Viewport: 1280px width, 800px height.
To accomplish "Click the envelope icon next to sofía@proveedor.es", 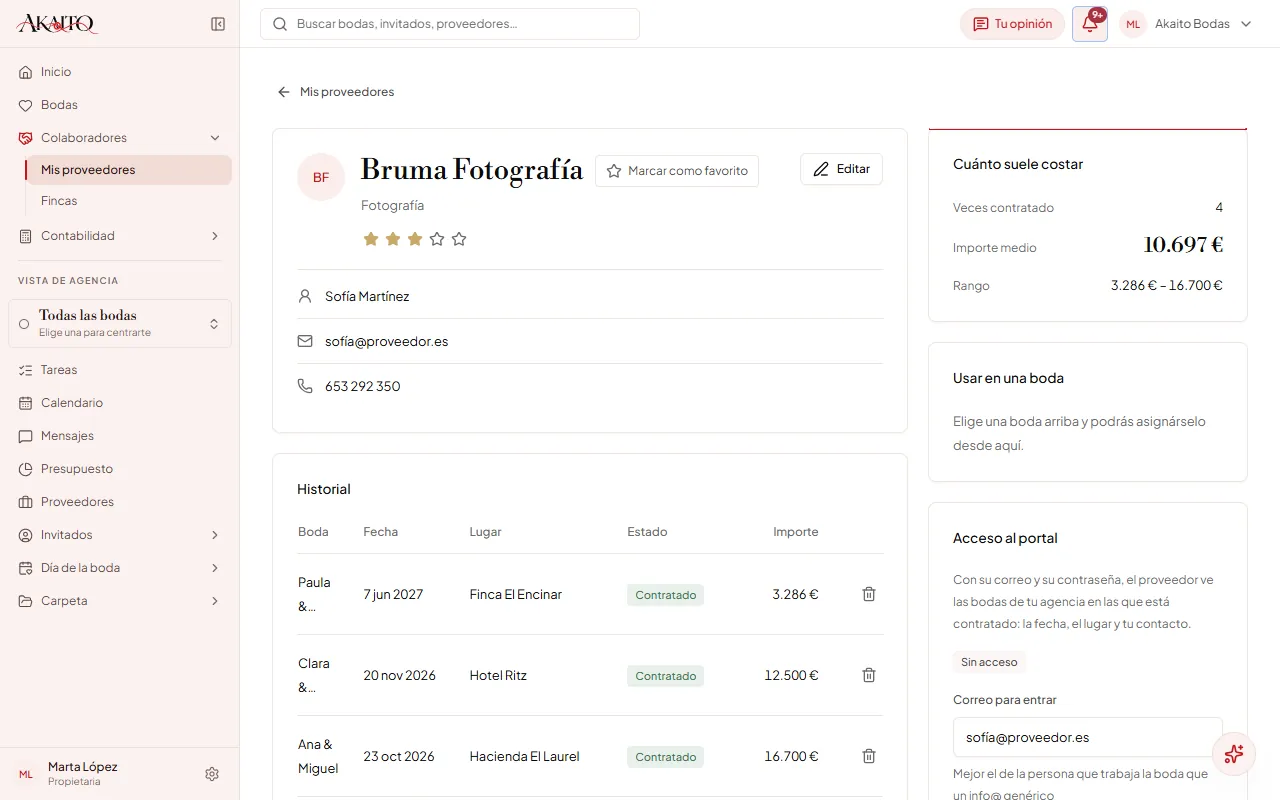I will click(305, 341).
